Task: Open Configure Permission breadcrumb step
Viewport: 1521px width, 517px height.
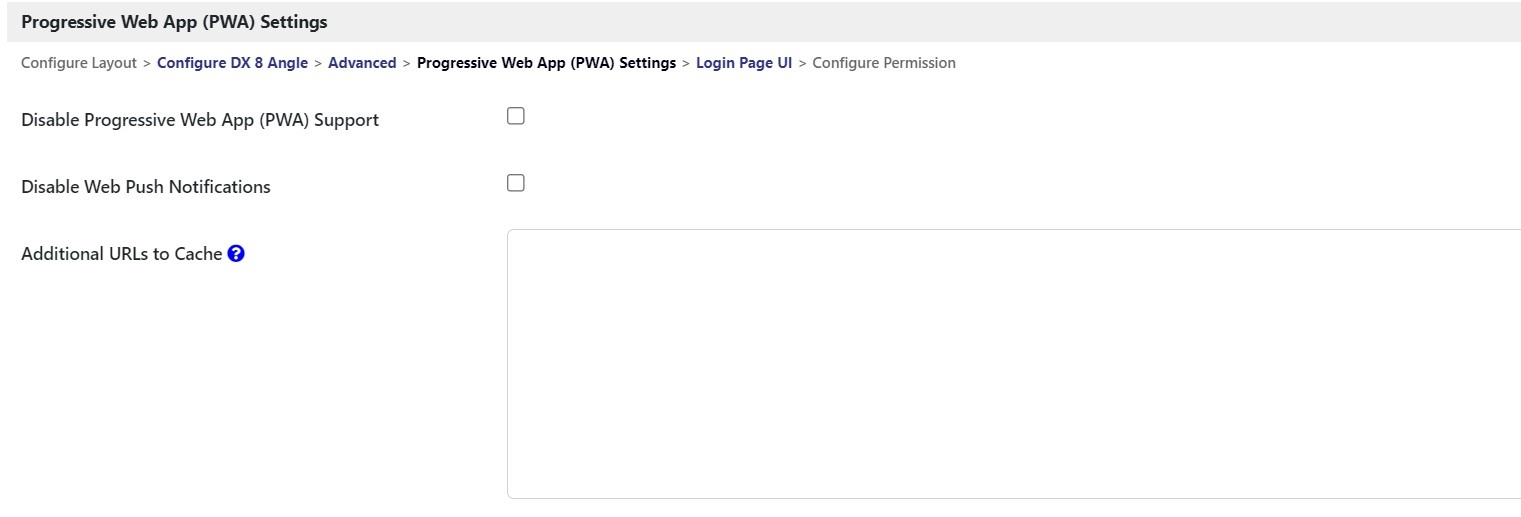Action: [884, 63]
